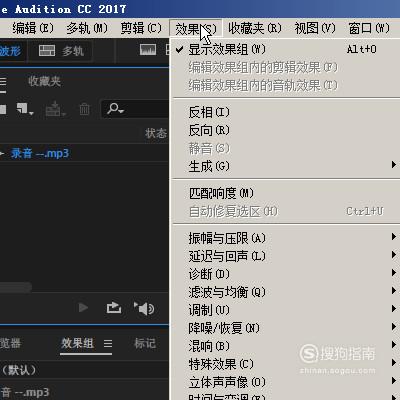
Task: Choose 反相(I) from the effects menu
Action: [x=285, y=112]
